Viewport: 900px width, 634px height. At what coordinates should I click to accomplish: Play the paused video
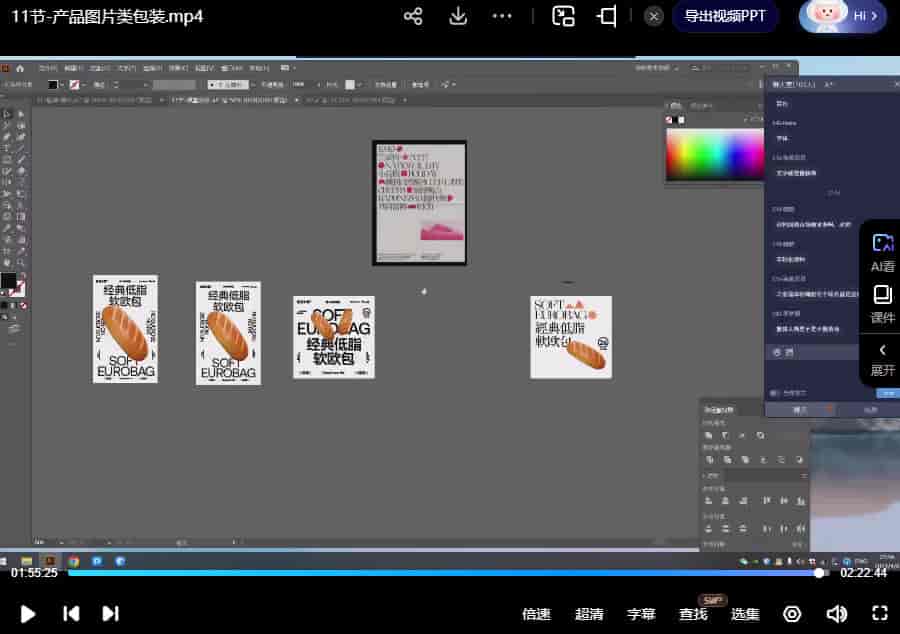pos(28,613)
